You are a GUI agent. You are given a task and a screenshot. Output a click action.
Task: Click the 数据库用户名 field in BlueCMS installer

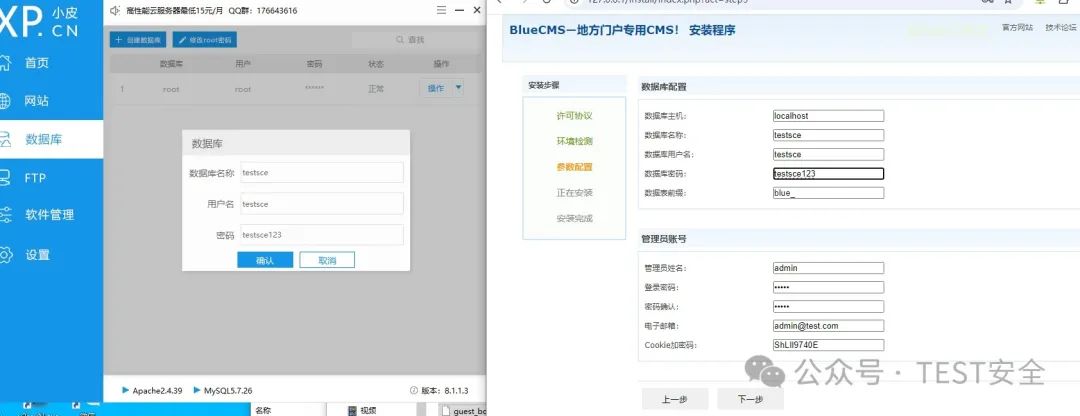[x=828, y=154]
